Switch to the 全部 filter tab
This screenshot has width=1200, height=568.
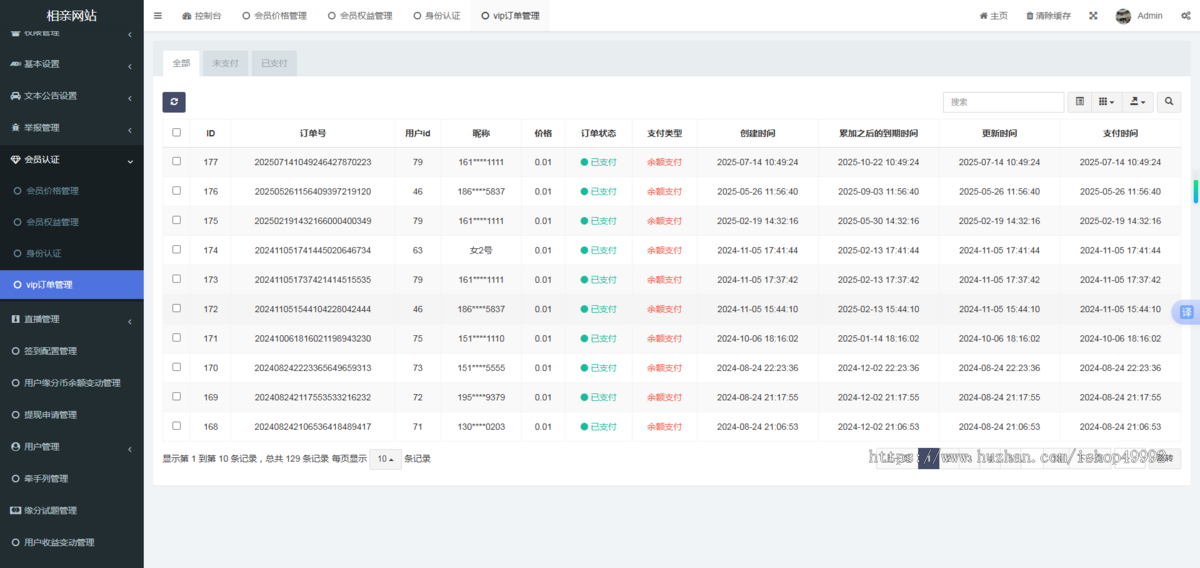point(181,63)
